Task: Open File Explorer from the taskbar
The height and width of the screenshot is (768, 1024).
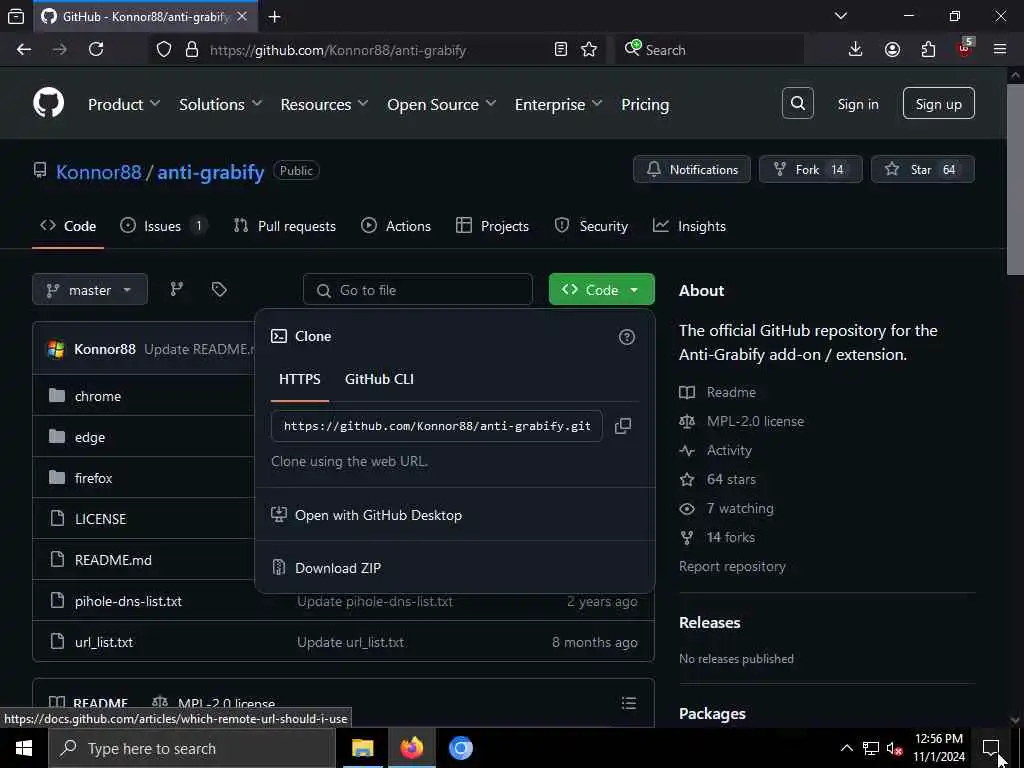Action: coord(362,748)
